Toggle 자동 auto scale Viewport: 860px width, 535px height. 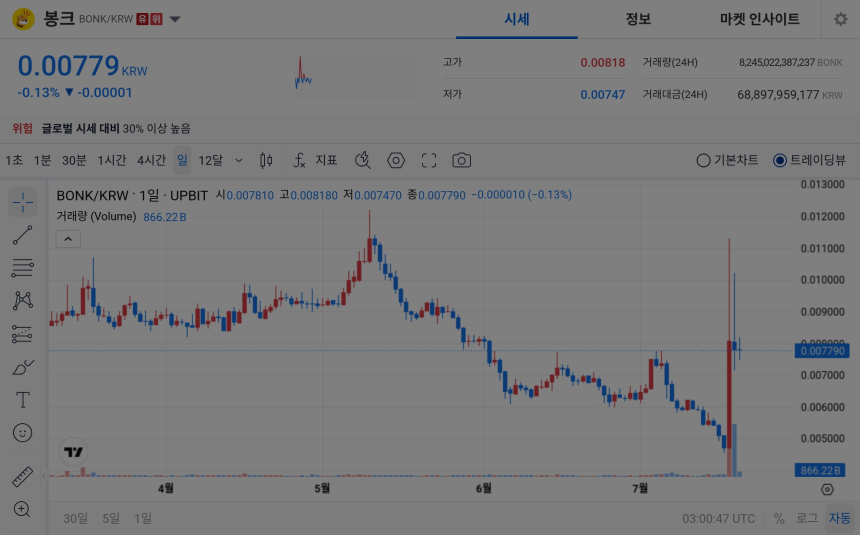[840, 519]
